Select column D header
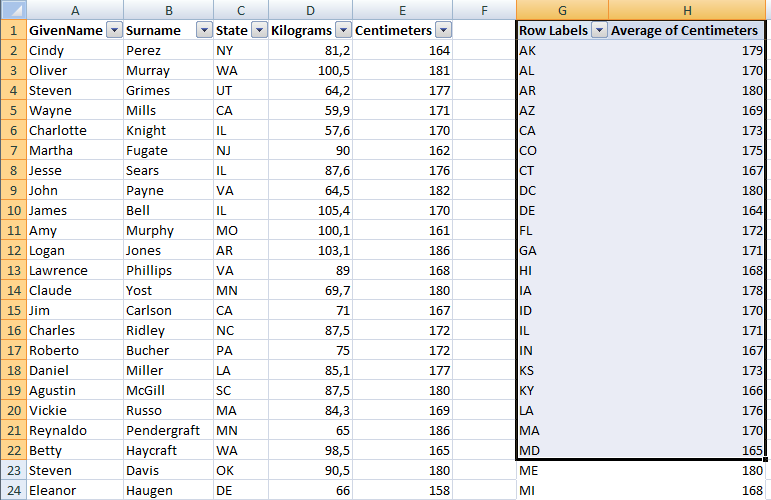Viewport: 771px width, 500px height. click(x=310, y=10)
